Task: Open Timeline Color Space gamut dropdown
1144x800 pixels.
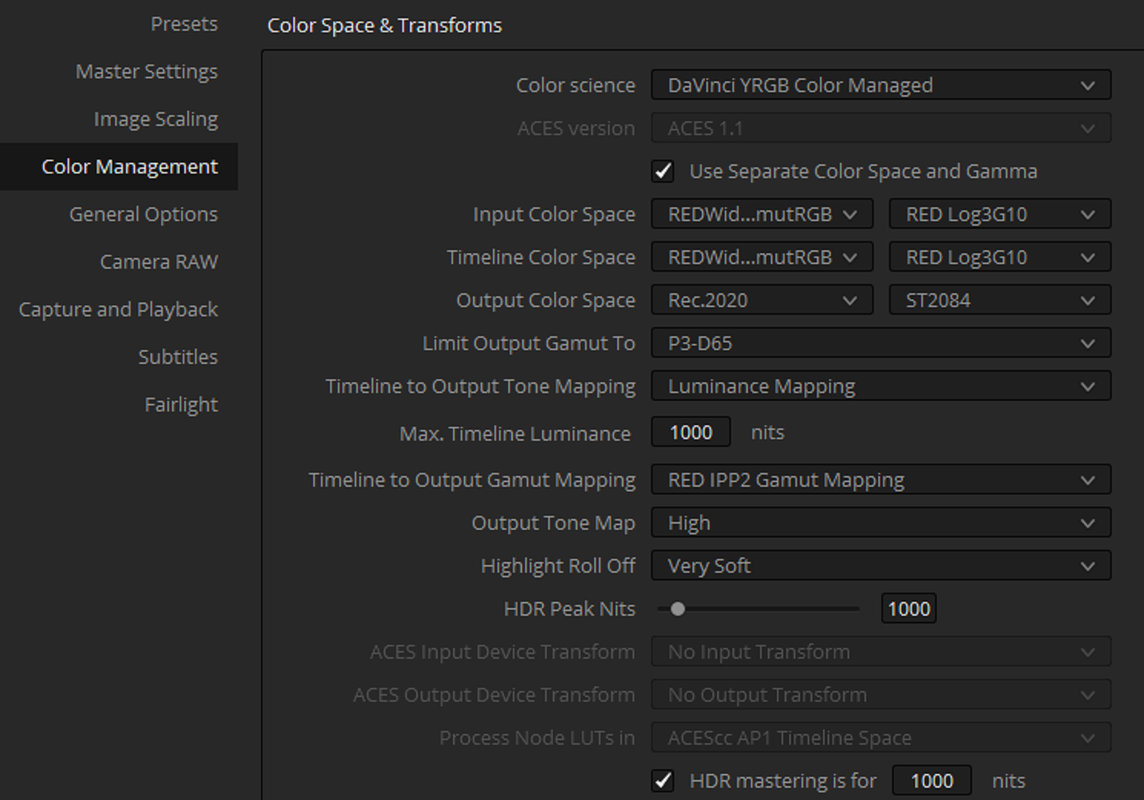Action: coord(762,257)
